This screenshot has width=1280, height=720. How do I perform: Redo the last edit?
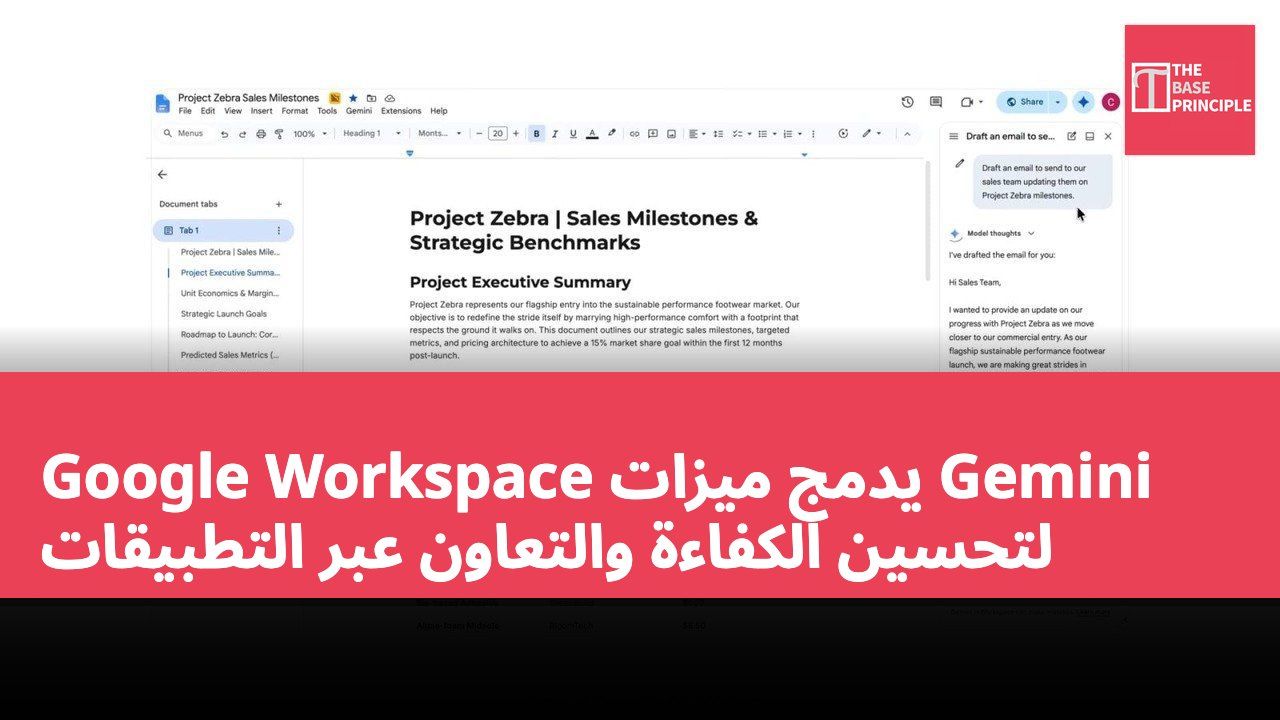[x=243, y=133]
